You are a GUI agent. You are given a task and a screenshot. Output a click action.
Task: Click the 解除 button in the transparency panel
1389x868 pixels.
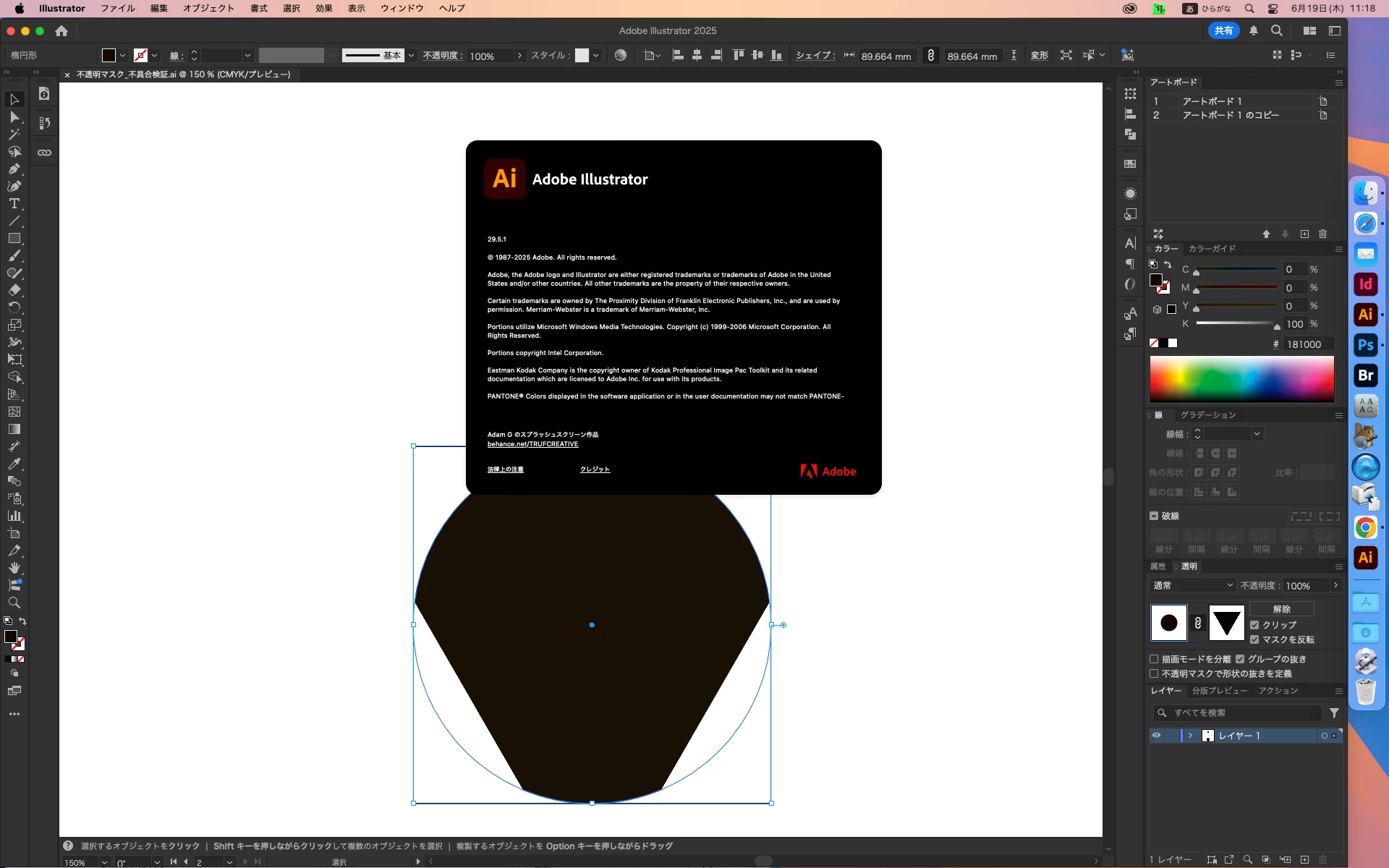coord(1281,609)
